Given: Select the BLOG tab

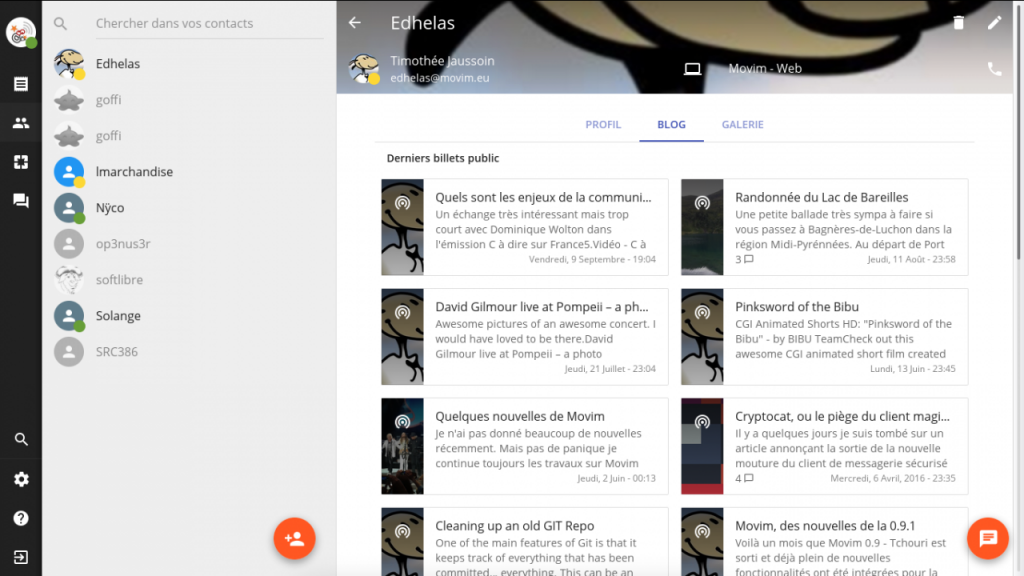Looking at the screenshot, I should tap(671, 125).
